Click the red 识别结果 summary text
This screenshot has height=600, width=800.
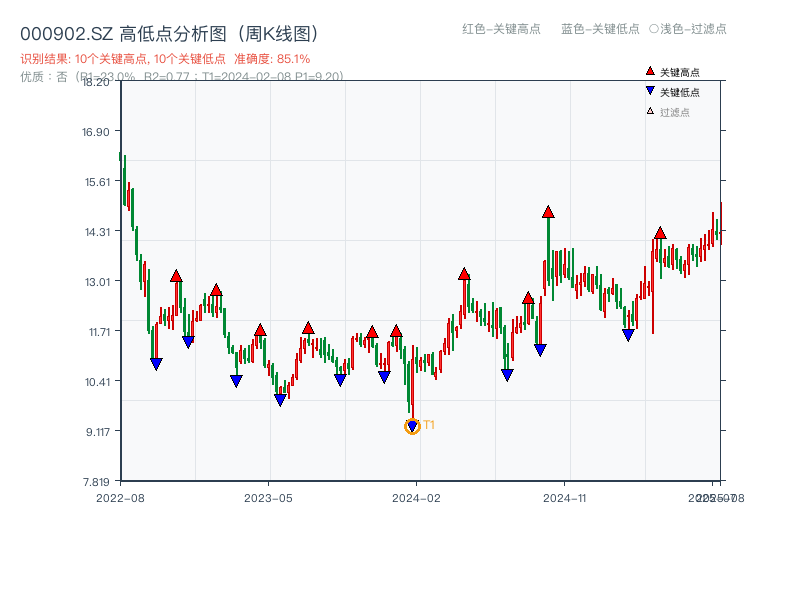165,59
